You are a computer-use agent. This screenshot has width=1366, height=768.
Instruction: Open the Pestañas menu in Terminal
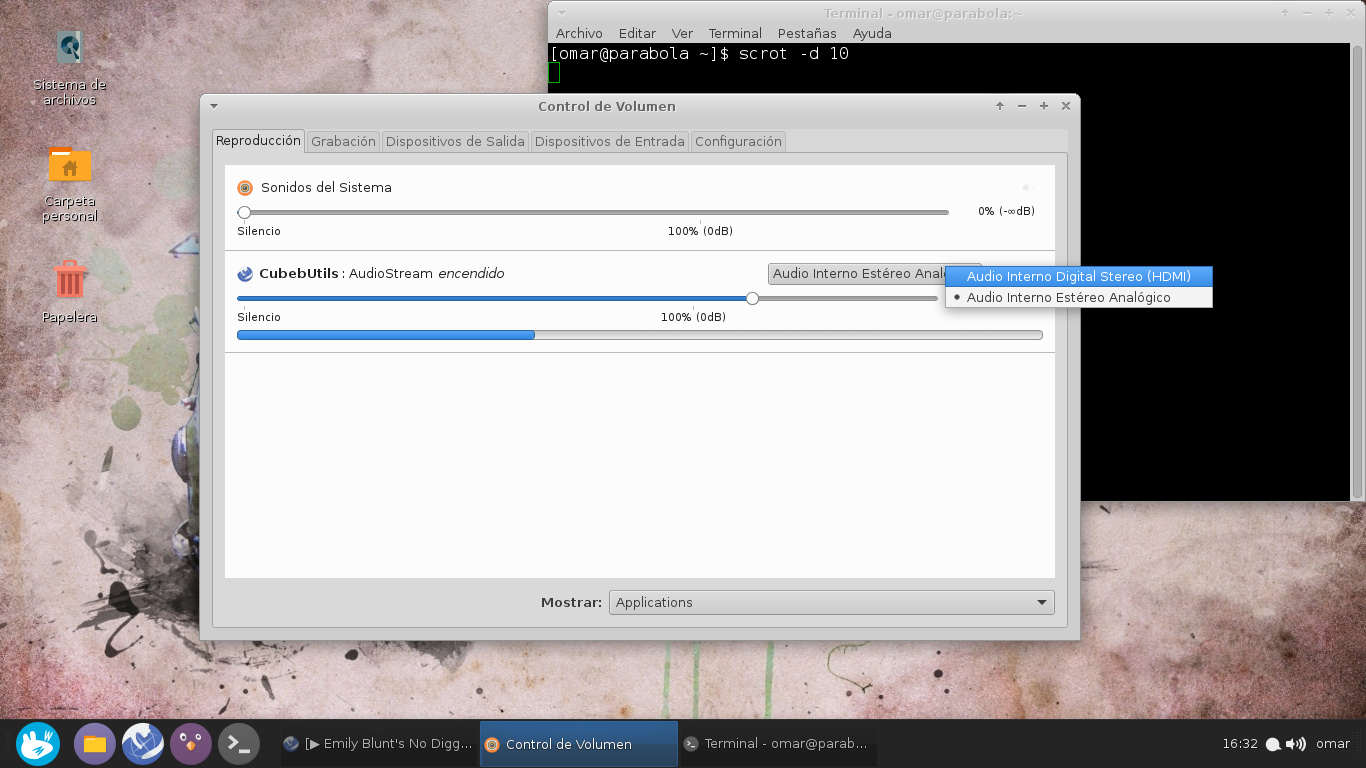[x=807, y=33]
